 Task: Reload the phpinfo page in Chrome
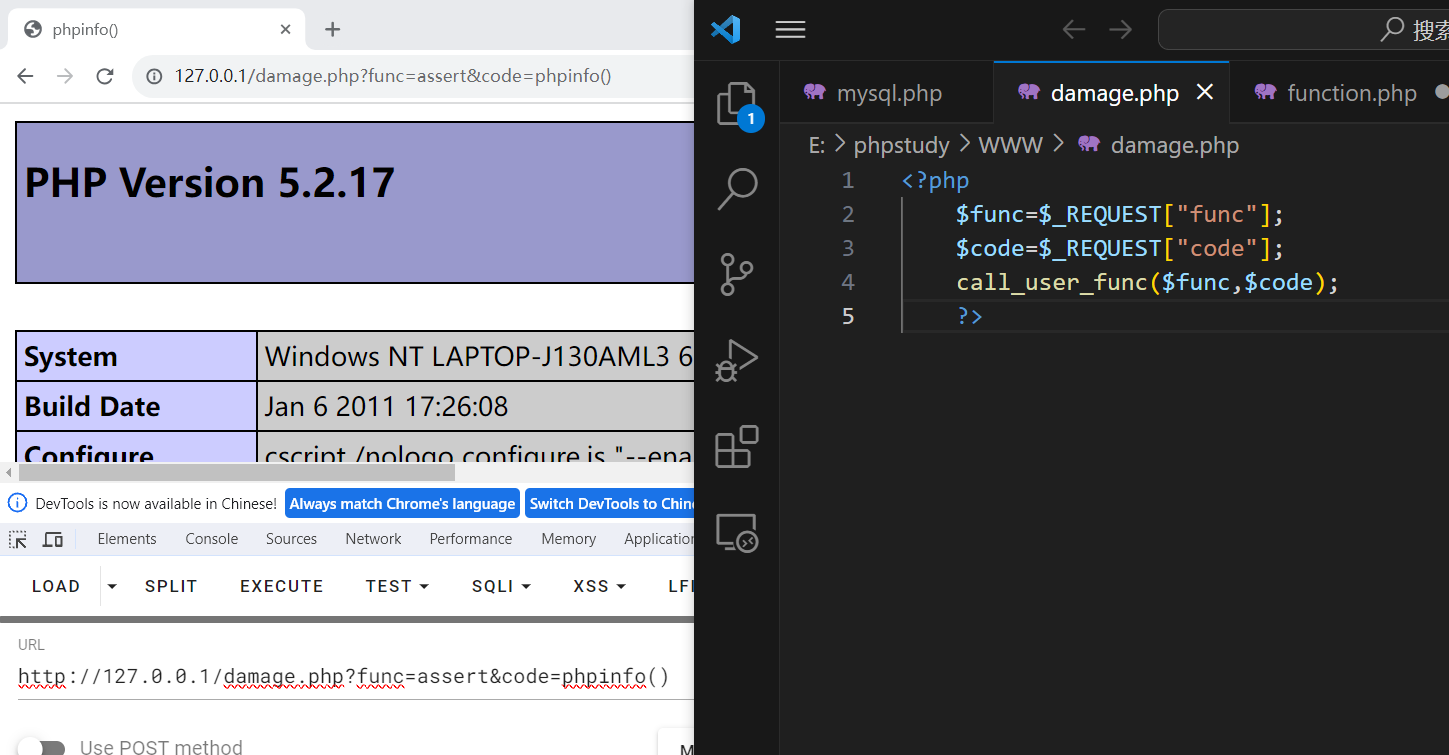(104, 76)
